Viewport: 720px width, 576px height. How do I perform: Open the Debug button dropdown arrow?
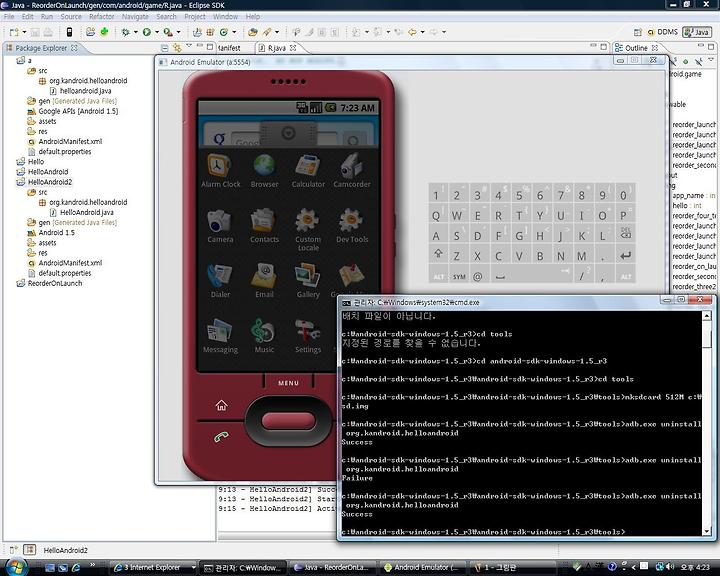[136, 32]
